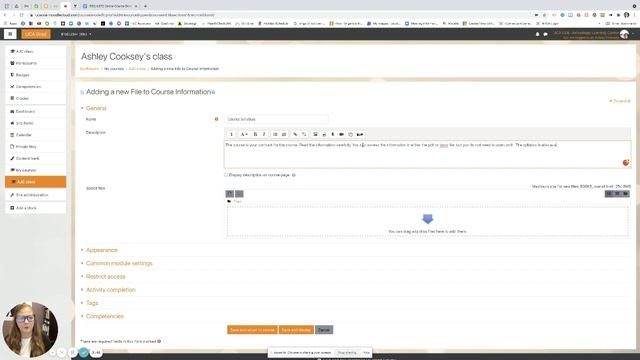Click the Name input field
The width and height of the screenshot is (640, 360).
276,119
